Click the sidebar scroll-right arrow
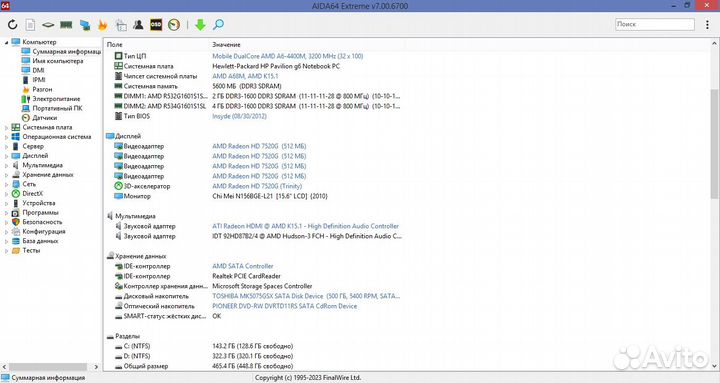The width and height of the screenshot is (720, 383). (x=96, y=367)
